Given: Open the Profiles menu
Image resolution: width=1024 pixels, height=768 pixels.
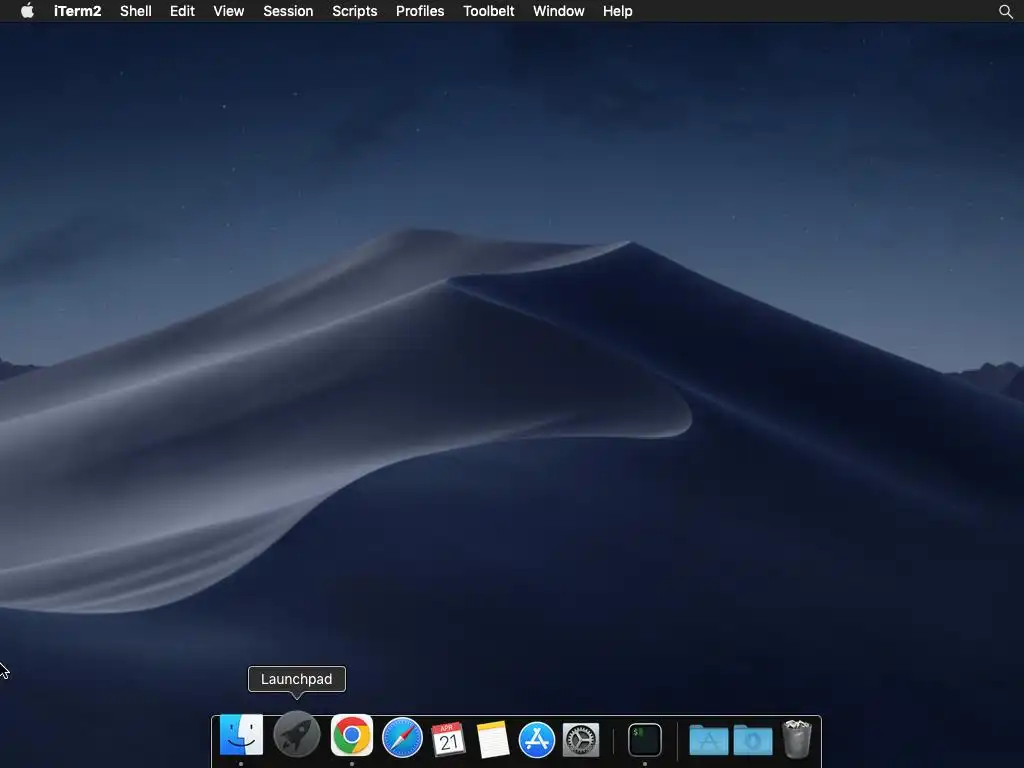Looking at the screenshot, I should click(x=420, y=11).
